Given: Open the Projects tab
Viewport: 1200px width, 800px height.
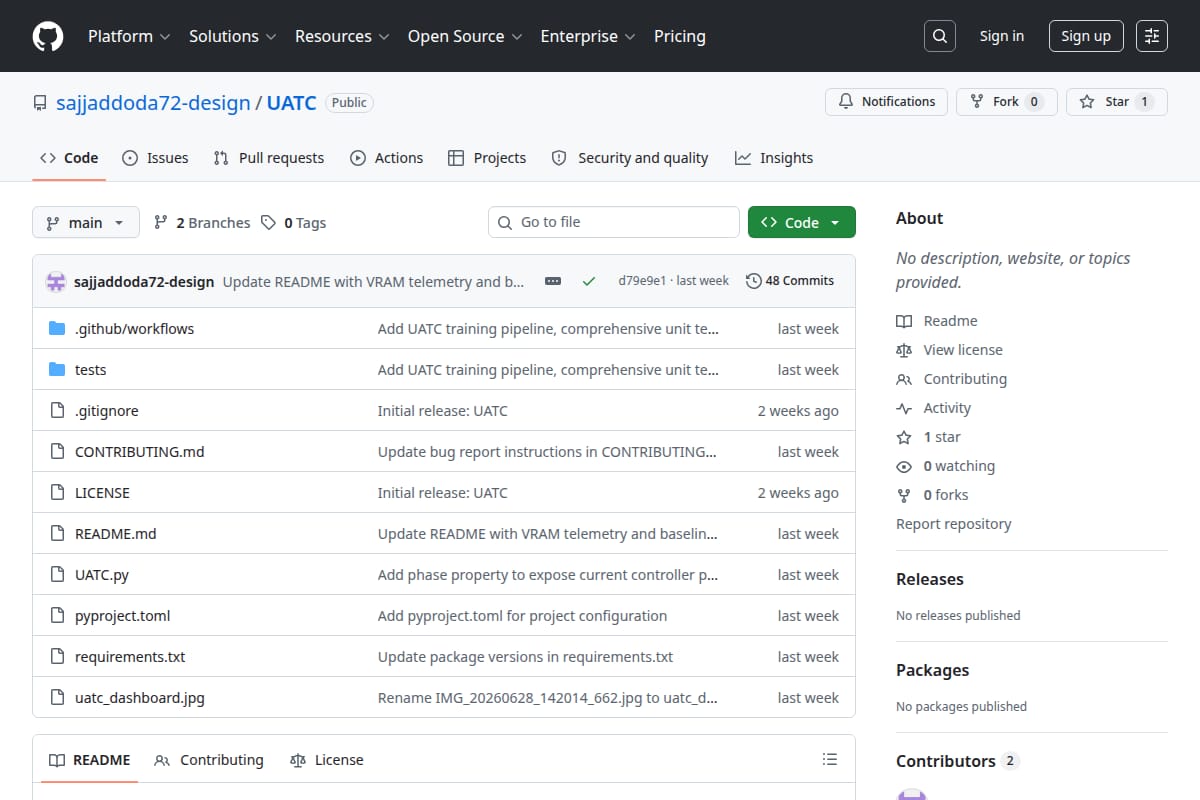Looking at the screenshot, I should (487, 158).
